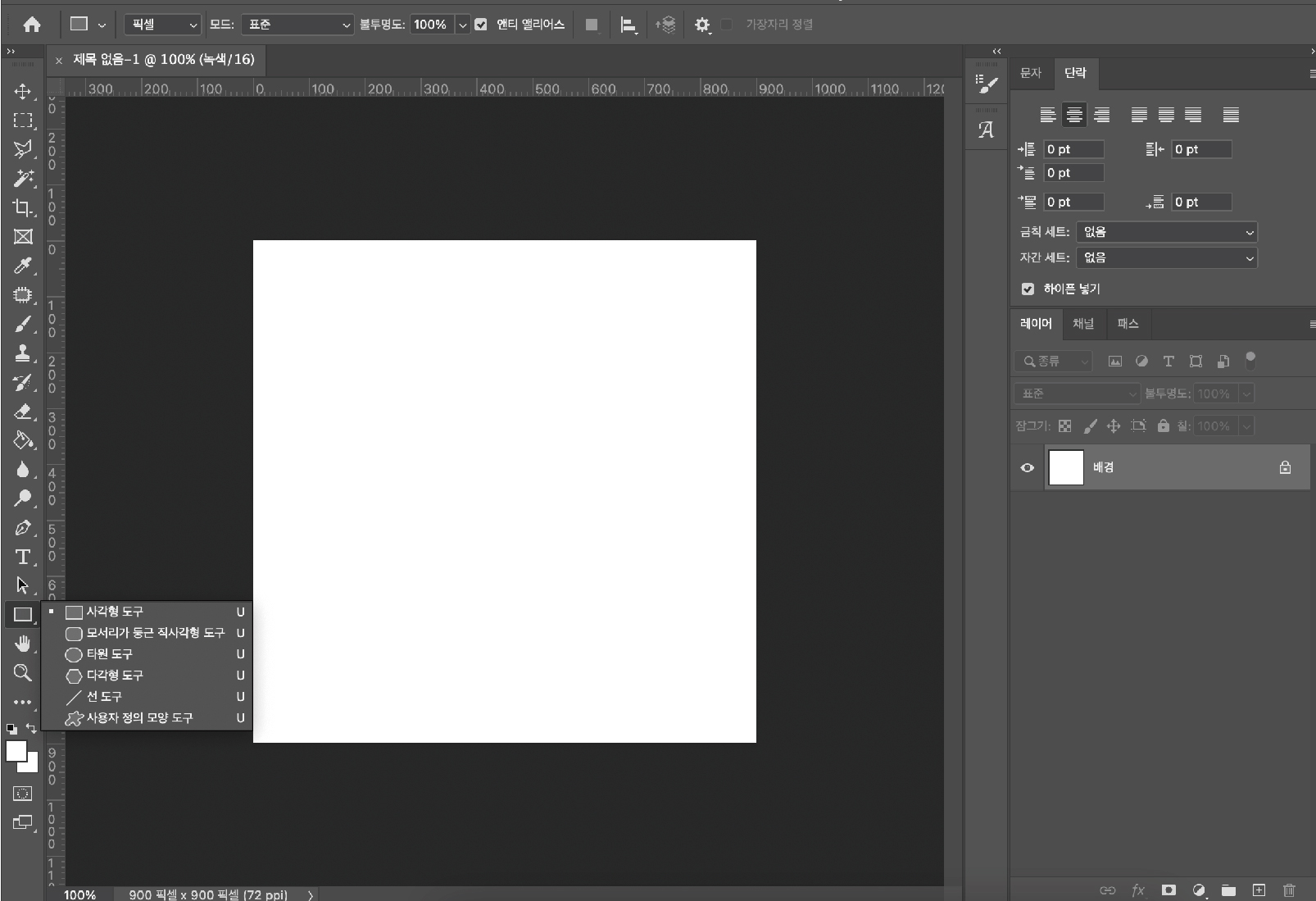The width and height of the screenshot is (1316, 901).
Task: Select the Brush tool
Action: pyautogui.click(x=23, y=324)
